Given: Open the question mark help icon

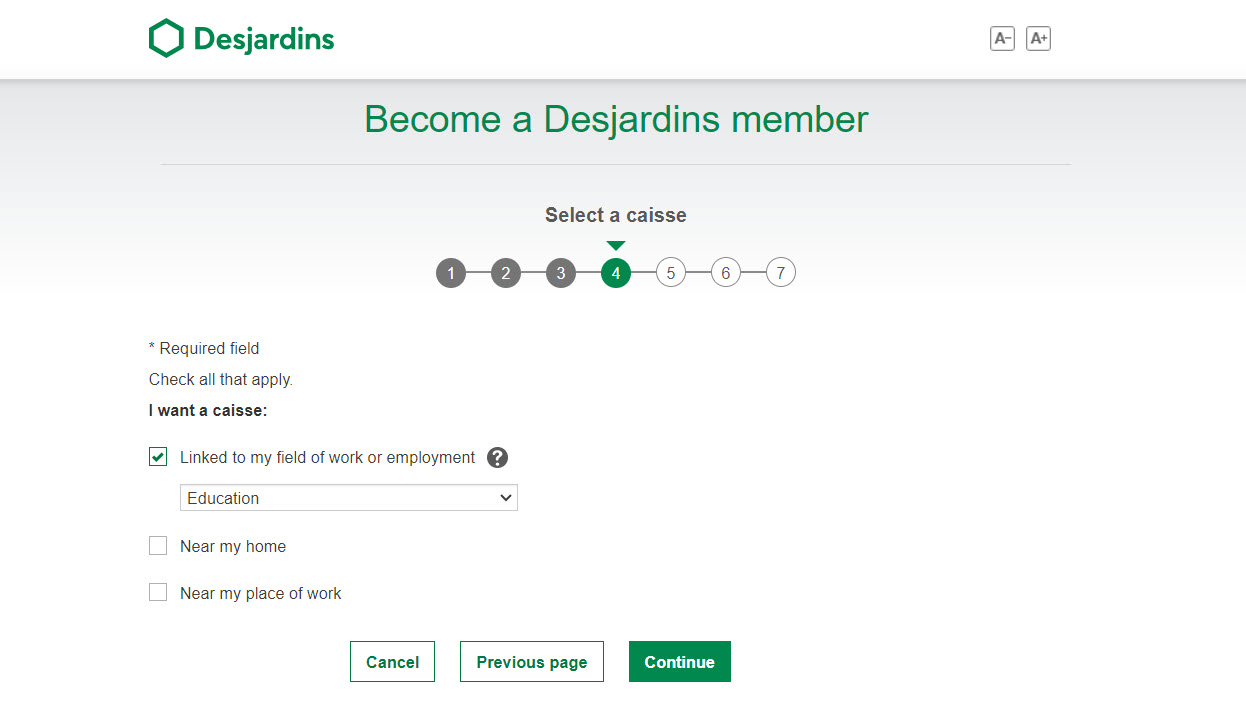Looking at the screenshot, I should tap(498, 458).
